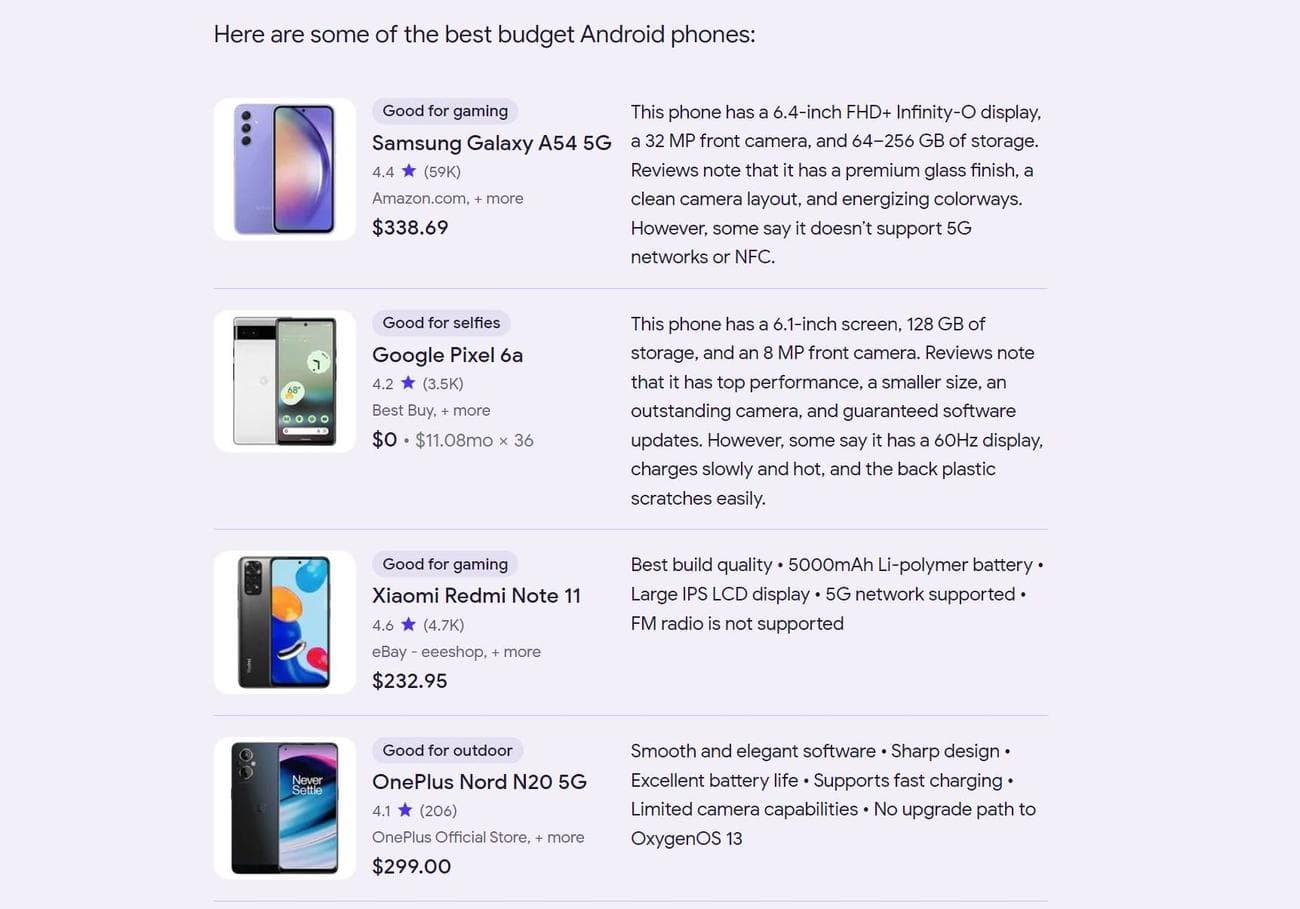Go to the Xiaomi Redmi Note 11 listing
1300x909 pixels.
[476, 596]
